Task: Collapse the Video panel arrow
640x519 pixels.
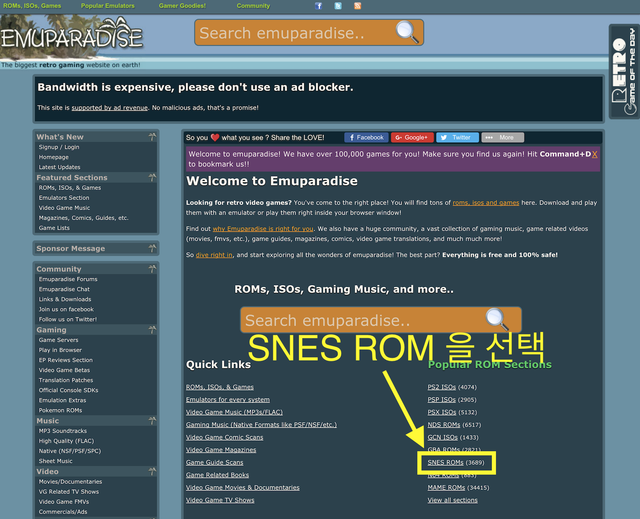Action: pyautogui.click(x=152, y=471)
